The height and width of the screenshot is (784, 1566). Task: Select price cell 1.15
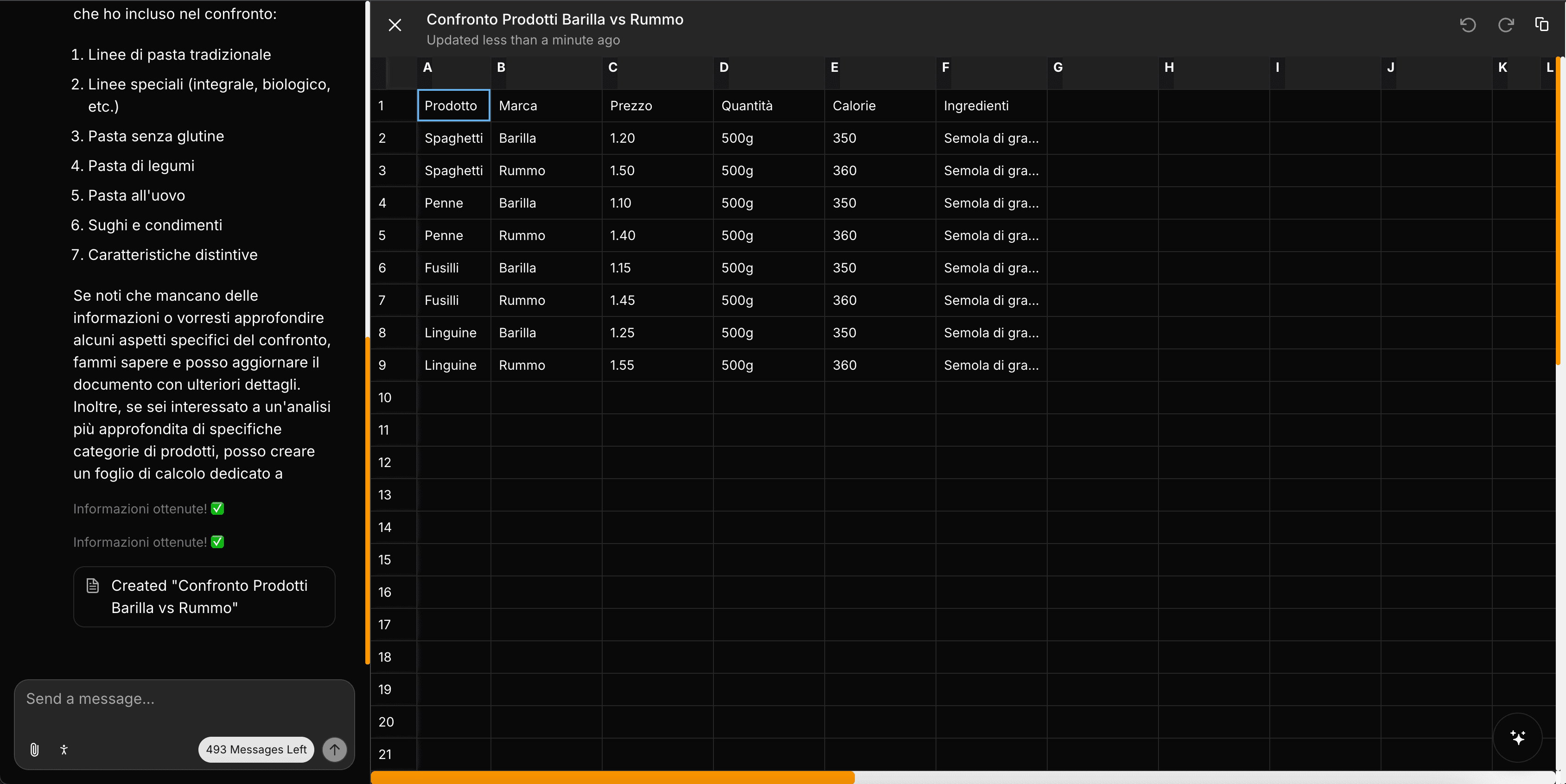(x=658, y=268)
